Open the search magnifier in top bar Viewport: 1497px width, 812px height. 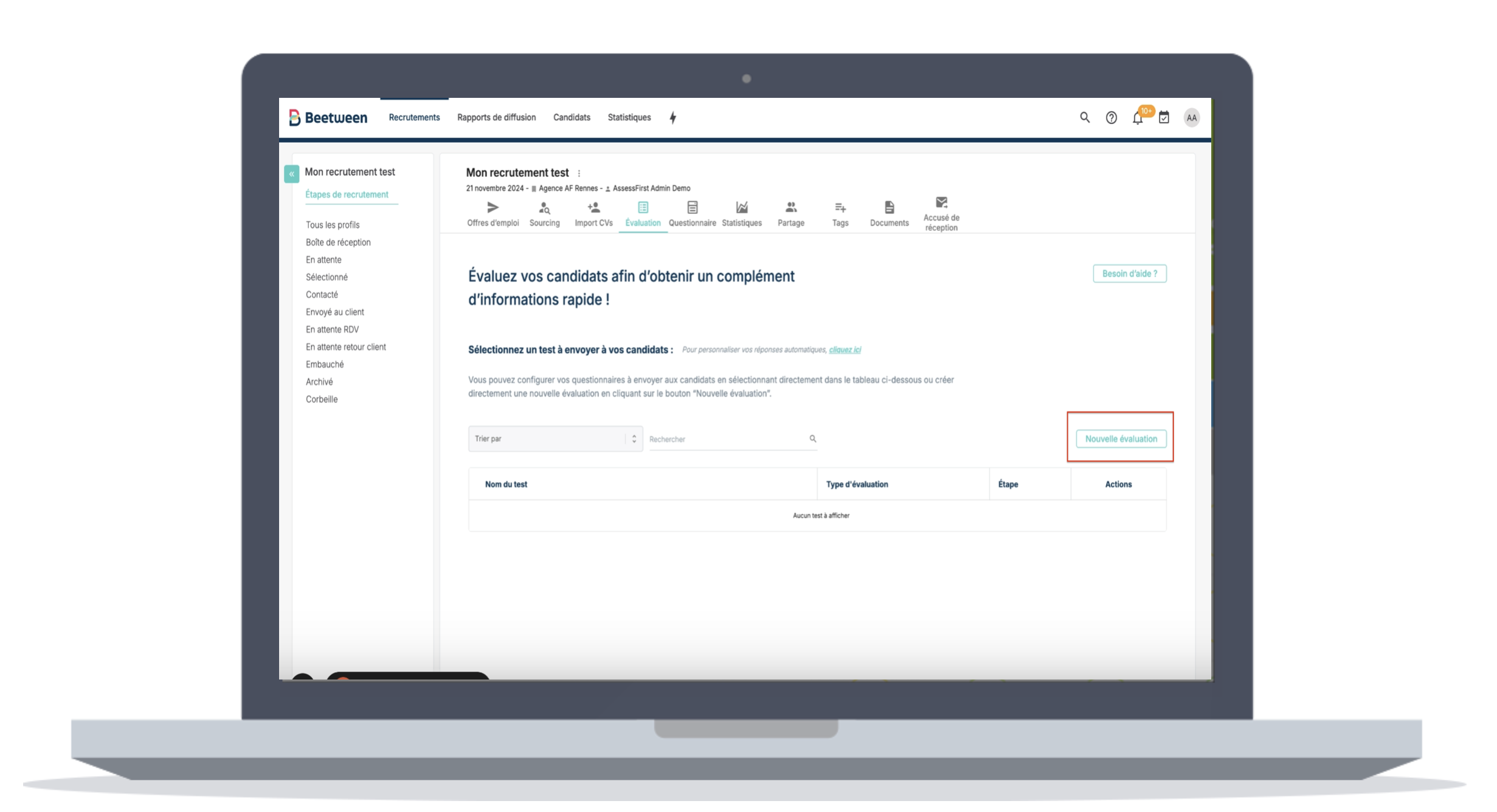(1084, 117)
